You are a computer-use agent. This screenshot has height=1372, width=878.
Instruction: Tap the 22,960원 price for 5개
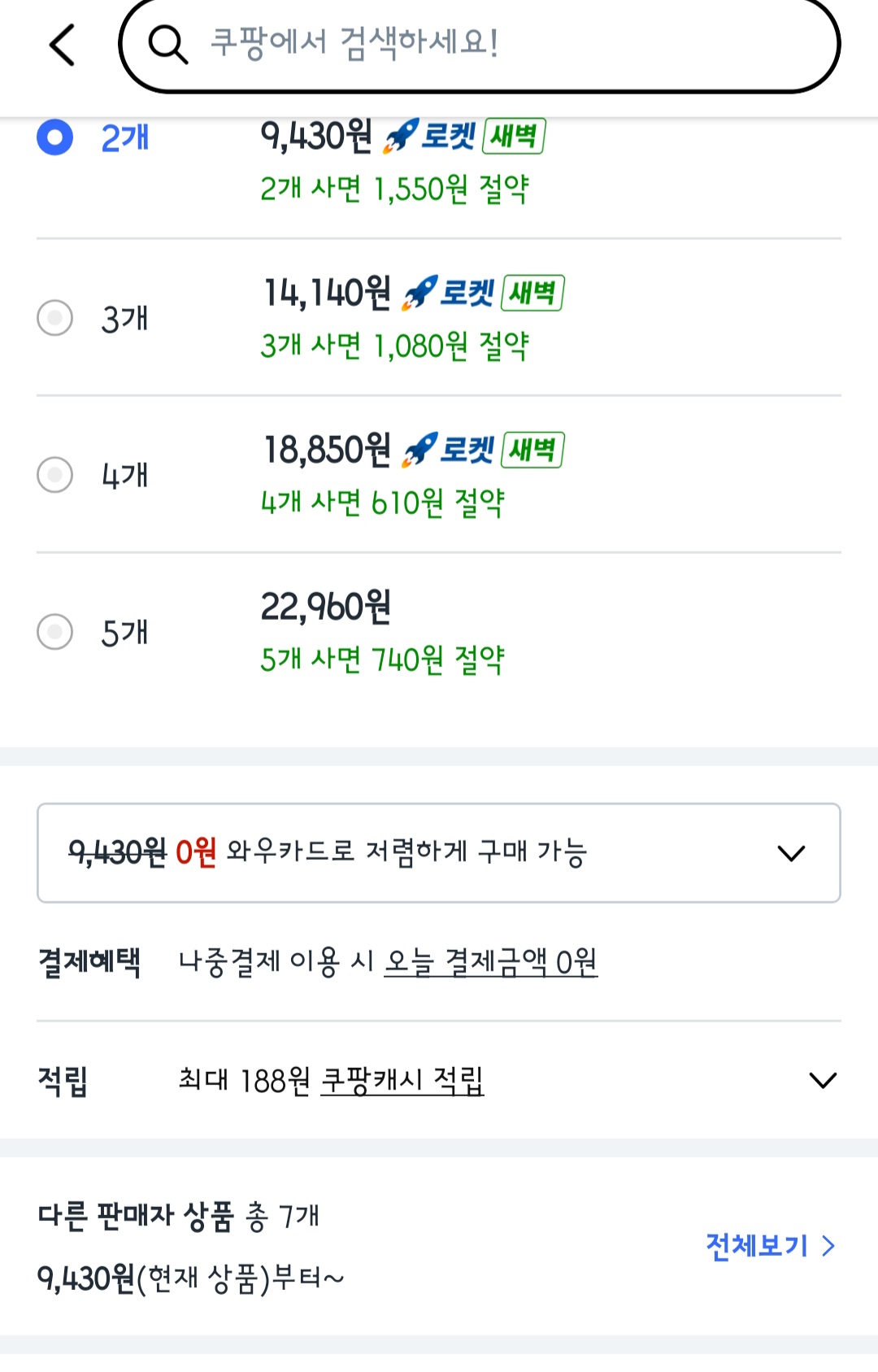point(325,607)
